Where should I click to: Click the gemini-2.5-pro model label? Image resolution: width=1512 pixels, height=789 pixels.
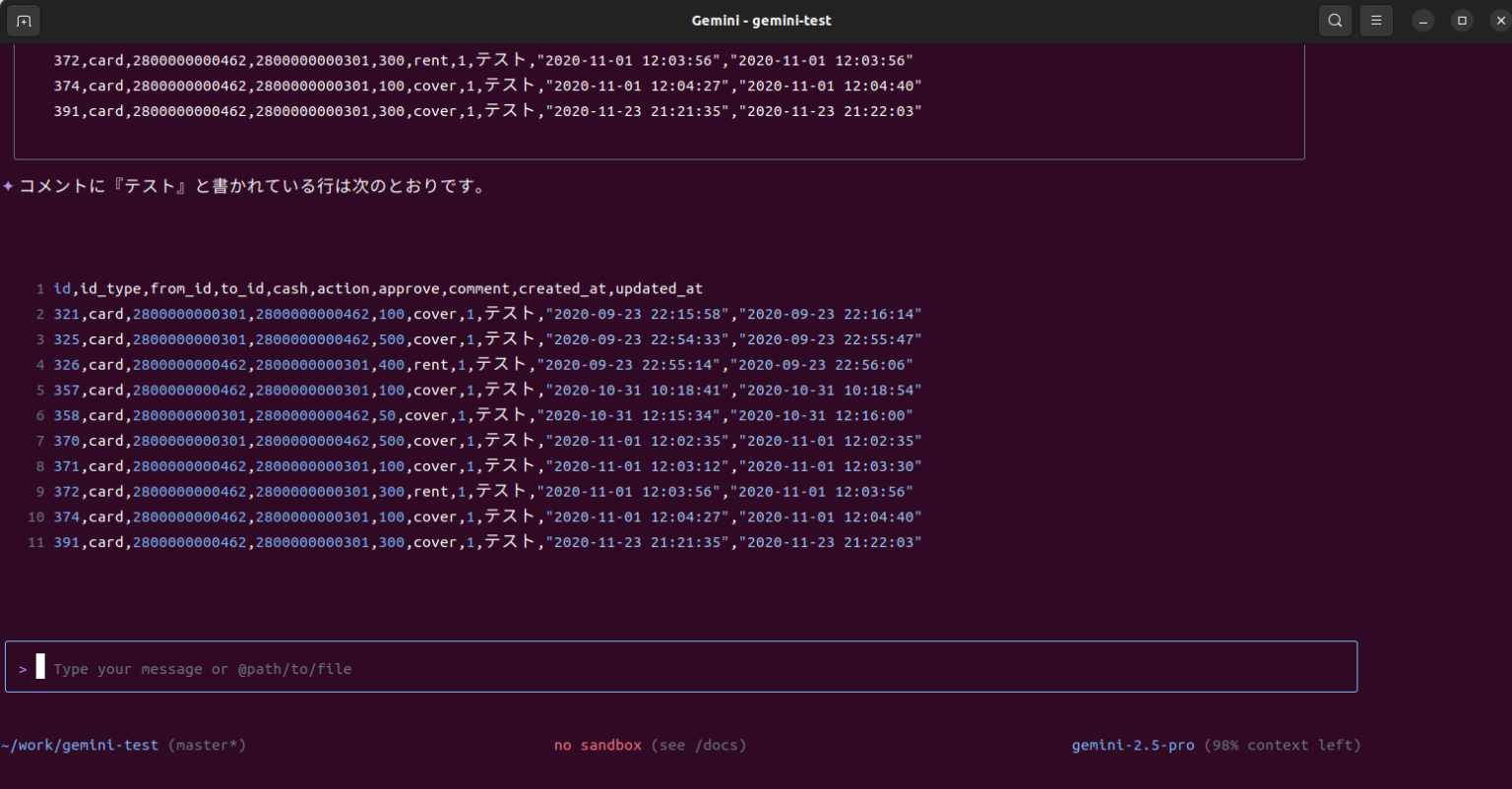[x=1132, y=745]
